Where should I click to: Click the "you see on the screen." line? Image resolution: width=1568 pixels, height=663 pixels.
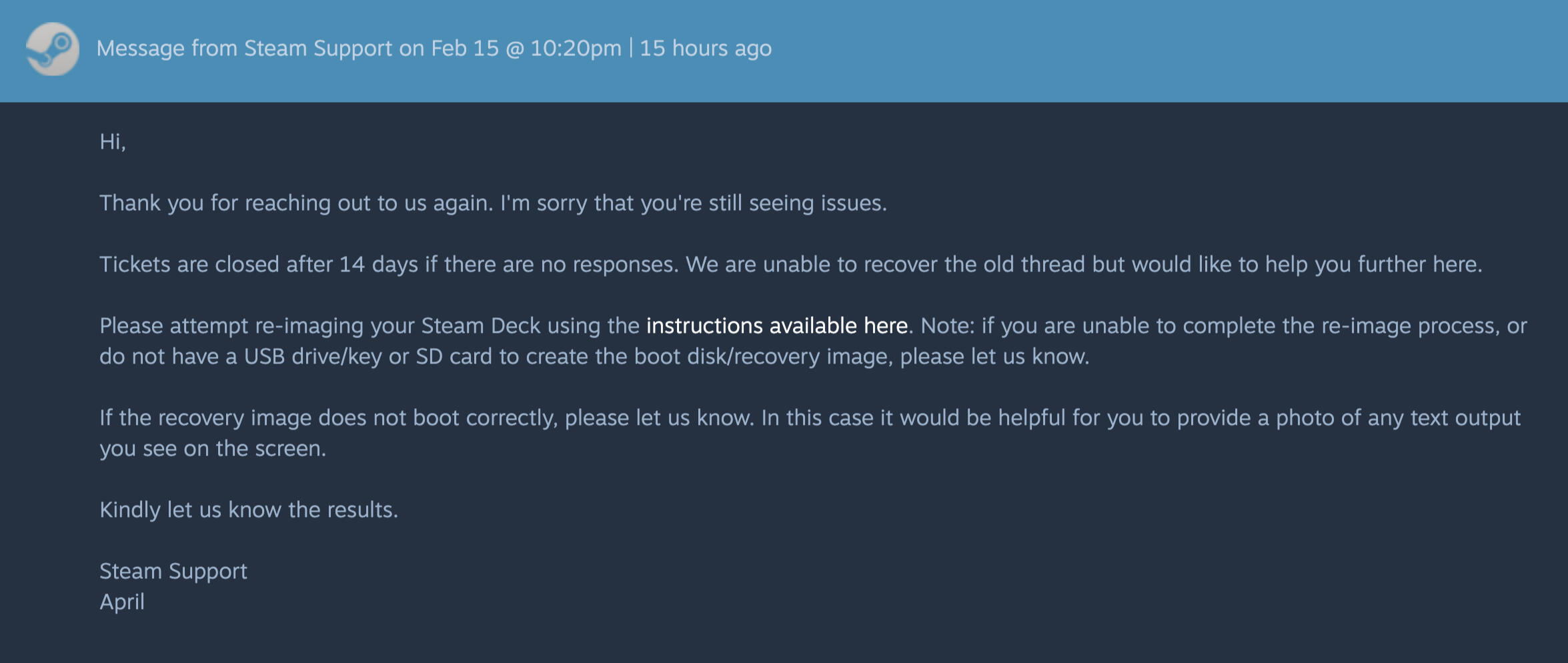tap(213, 448)
